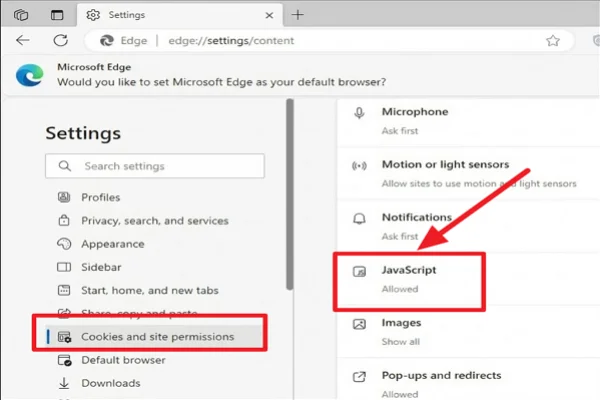This screenshot has height=400, width=600.
Task: Open Microphone permission
Action: click(468, 122)
